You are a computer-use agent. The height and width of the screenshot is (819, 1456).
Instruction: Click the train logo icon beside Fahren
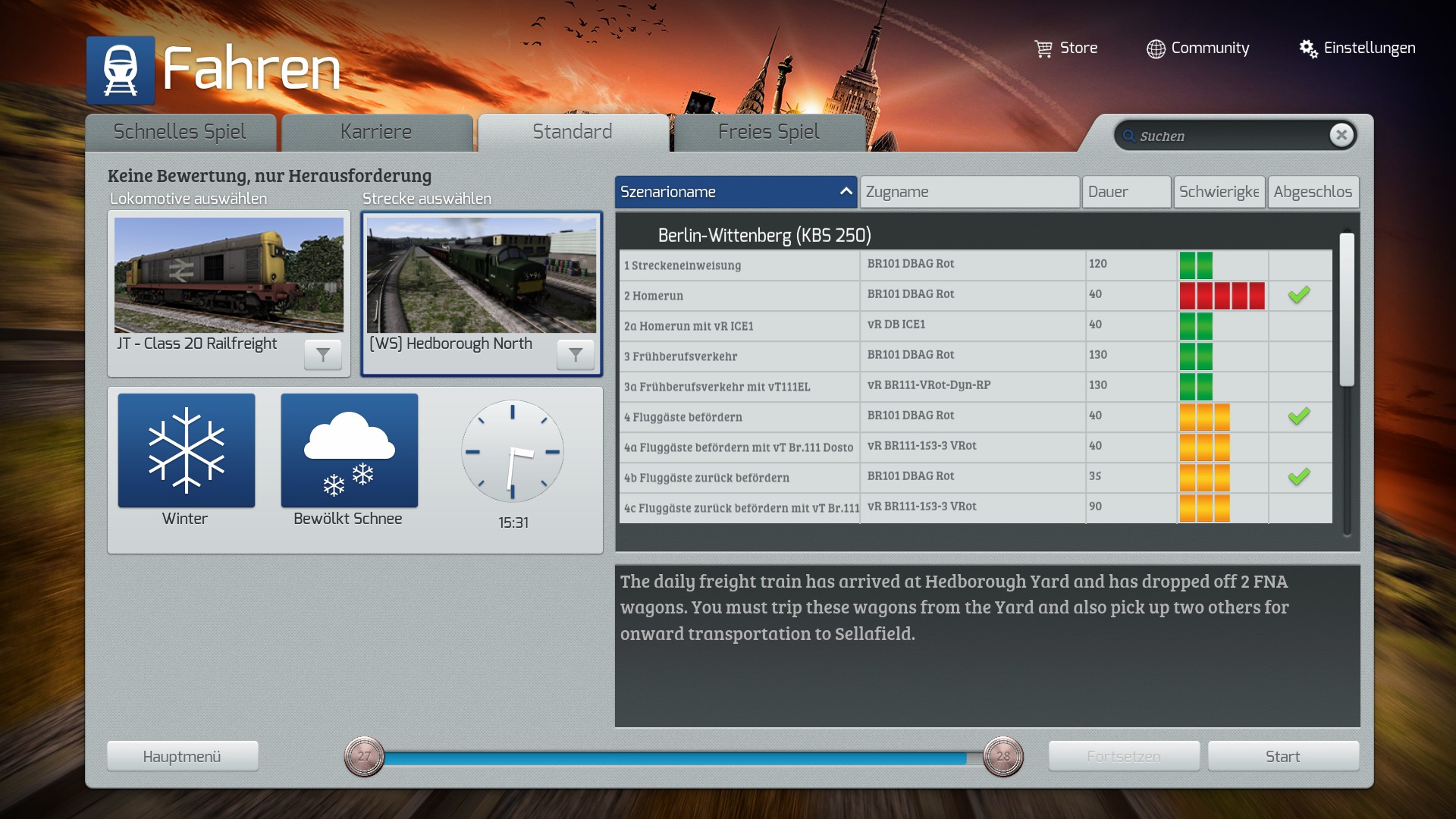click(x=121, y=70)
